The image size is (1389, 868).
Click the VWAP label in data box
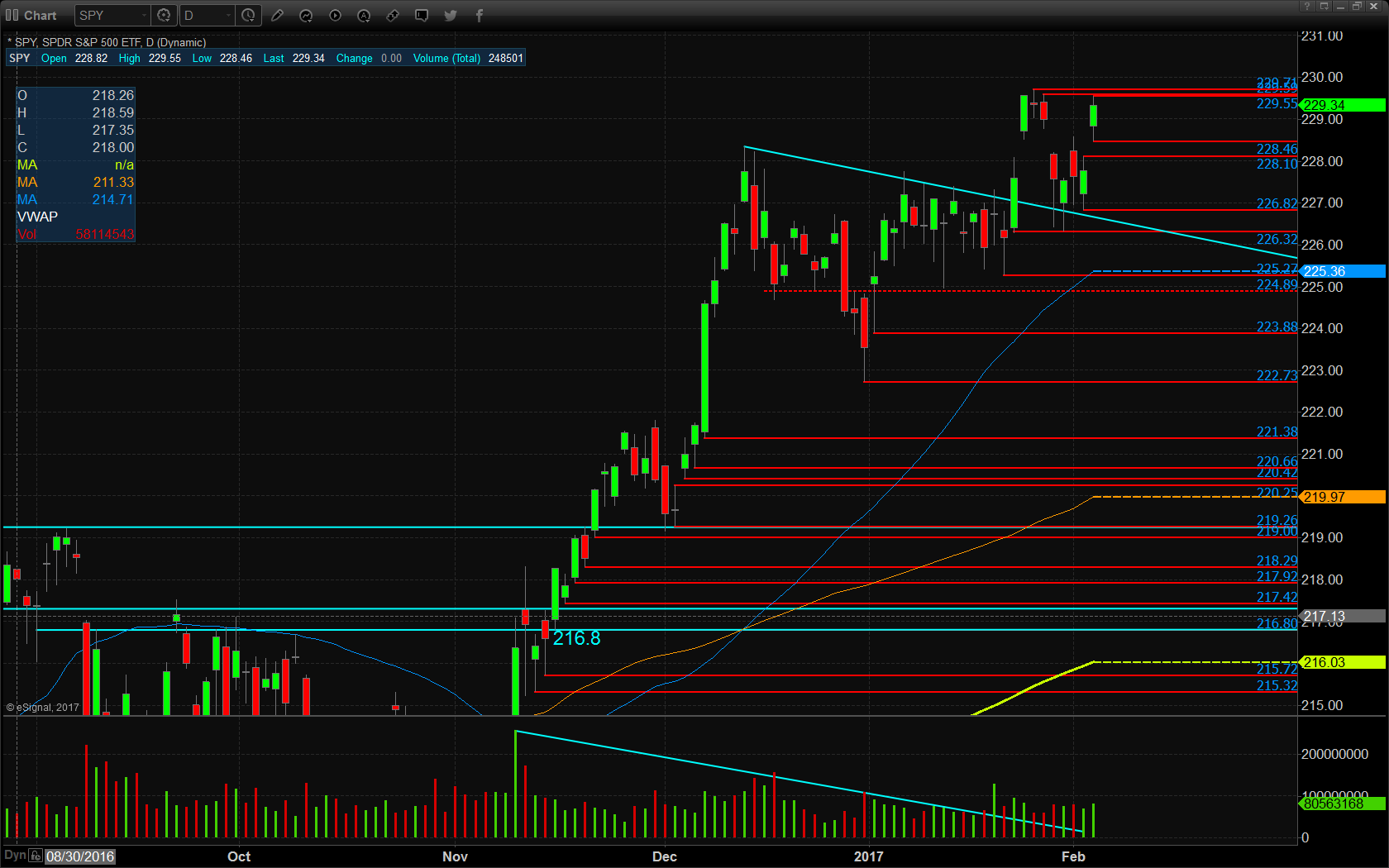(x=38, y=217)
